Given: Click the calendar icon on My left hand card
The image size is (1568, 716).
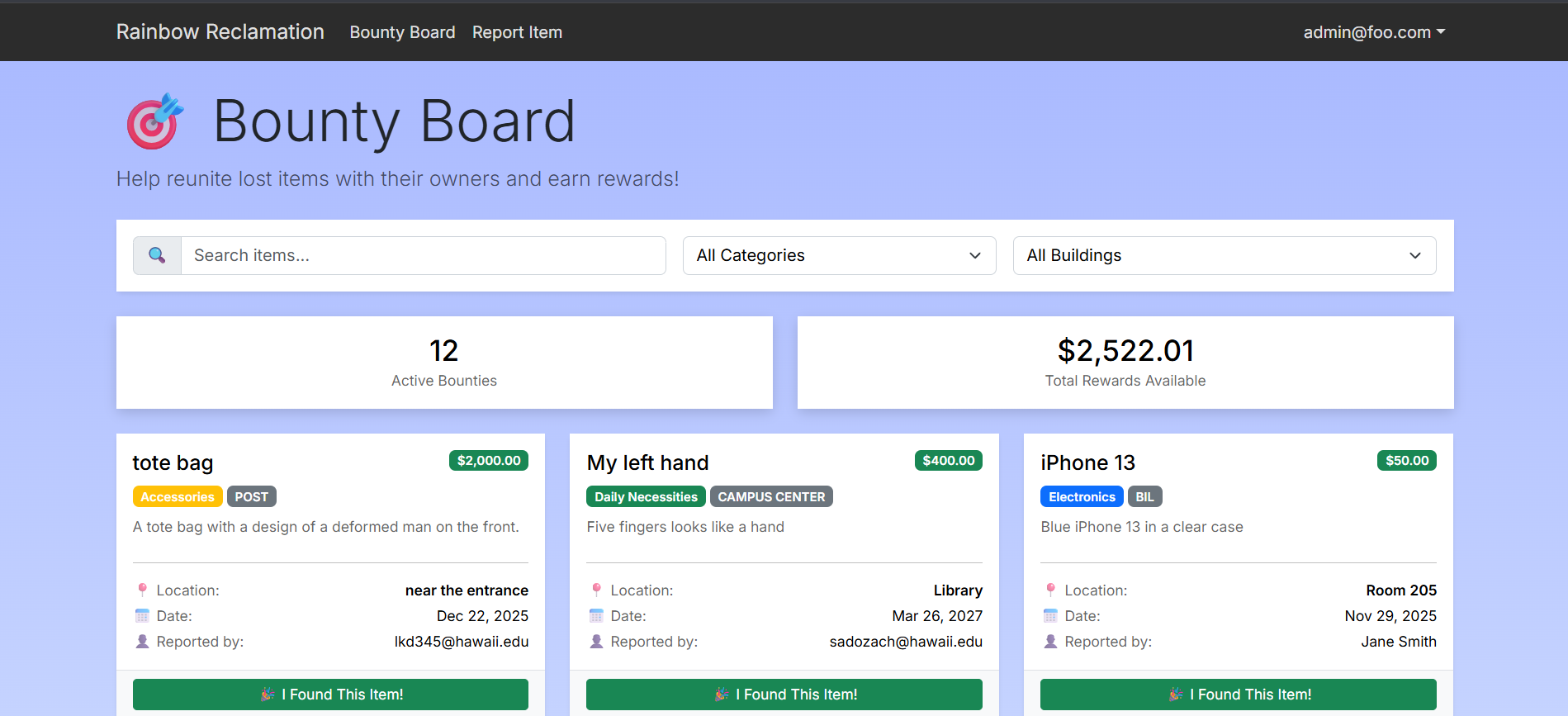Looking at the screenshot, I should 596,615.
